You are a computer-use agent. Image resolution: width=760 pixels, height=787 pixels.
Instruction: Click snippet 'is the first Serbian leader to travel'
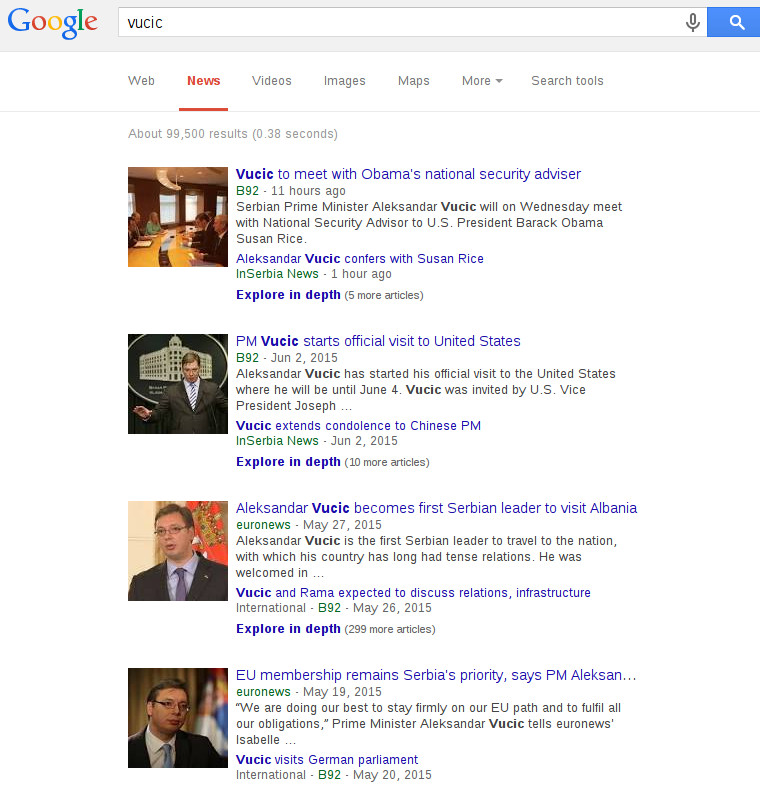pos(427,557)
